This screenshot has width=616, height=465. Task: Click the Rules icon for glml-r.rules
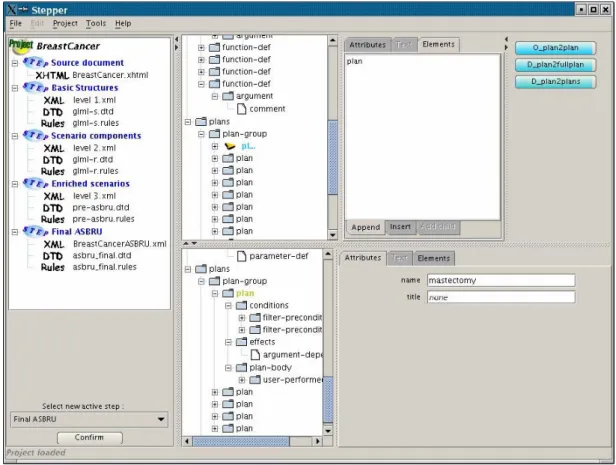pos(53,171)
